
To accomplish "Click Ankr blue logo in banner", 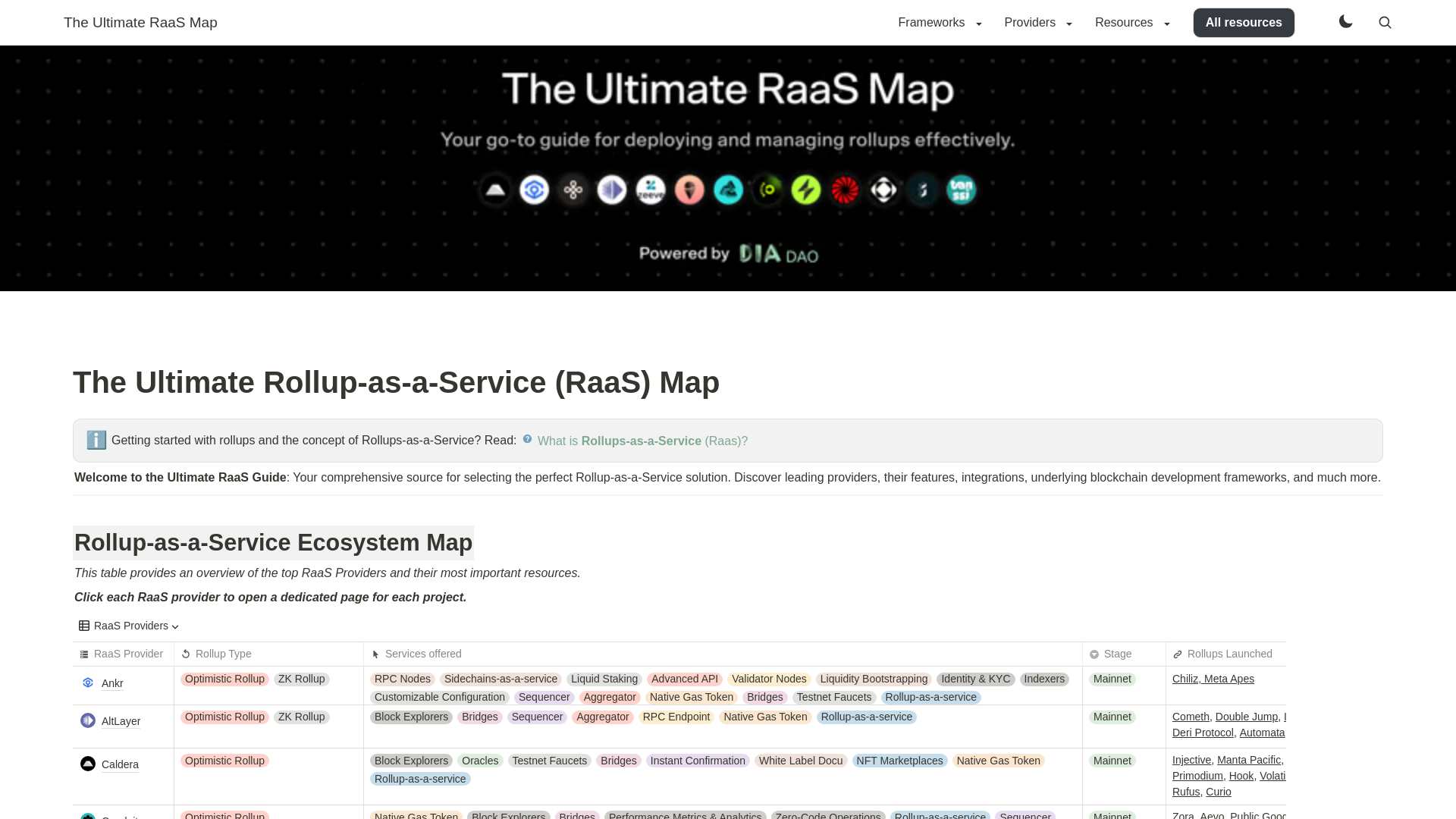I will coord(534,190).
